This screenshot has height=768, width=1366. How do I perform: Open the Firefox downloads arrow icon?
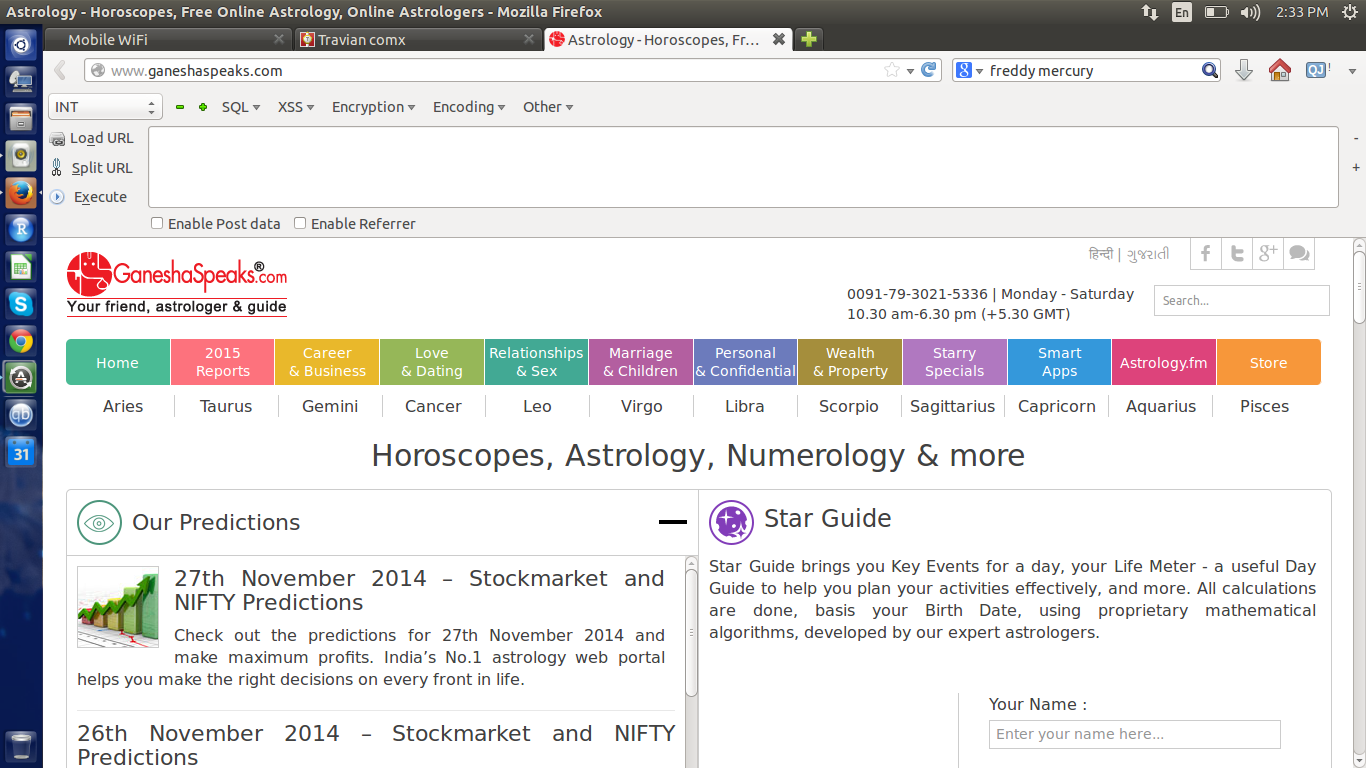click(1244, 70)
